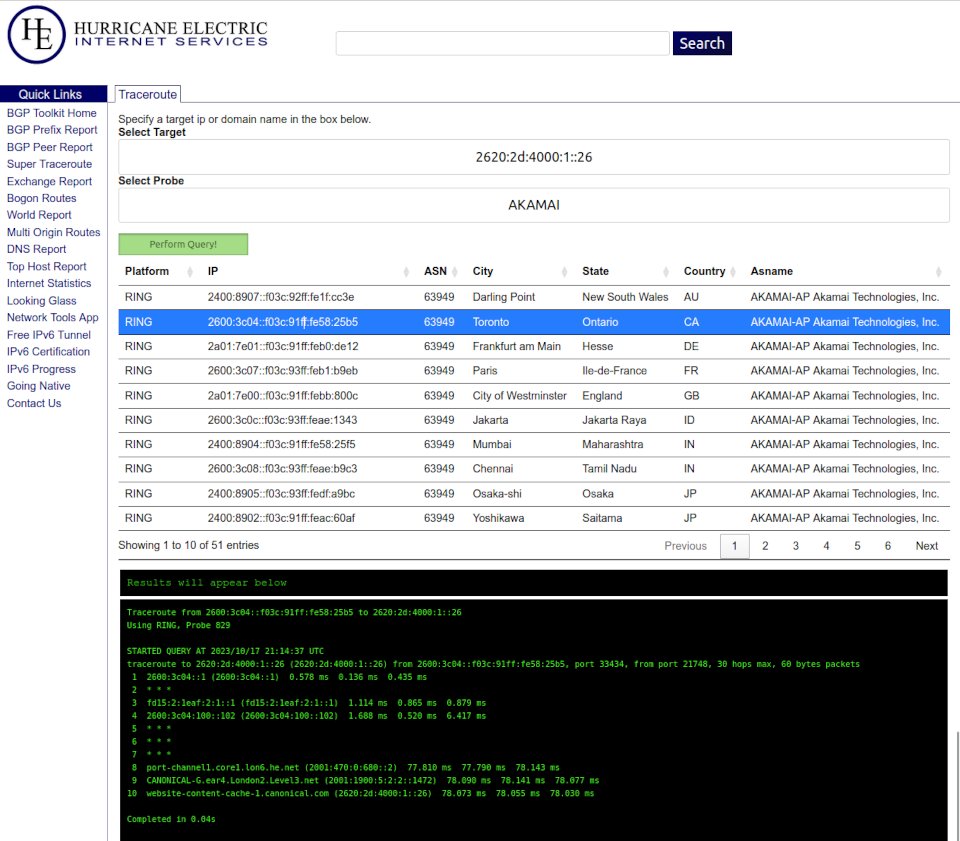Open BGP Prefix Report link
Viewport: 960px width, 841px height.
52,130
